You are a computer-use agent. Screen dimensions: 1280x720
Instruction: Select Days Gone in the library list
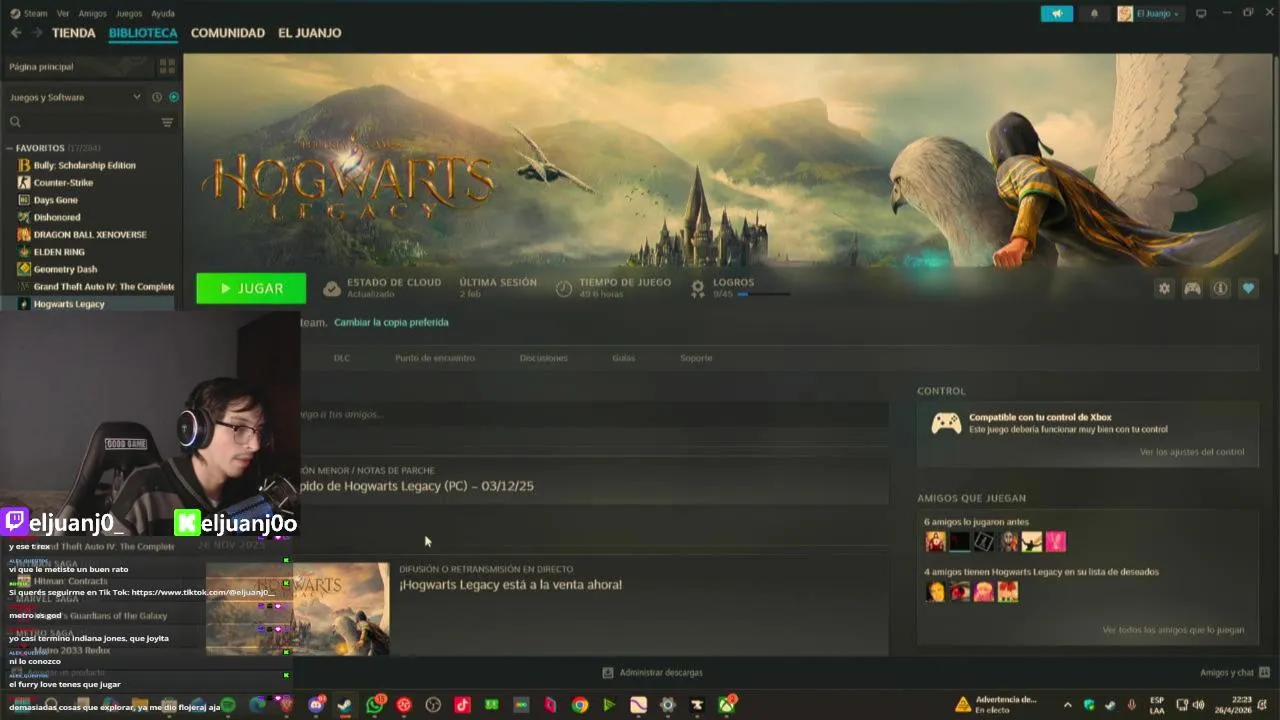point(55,200)
